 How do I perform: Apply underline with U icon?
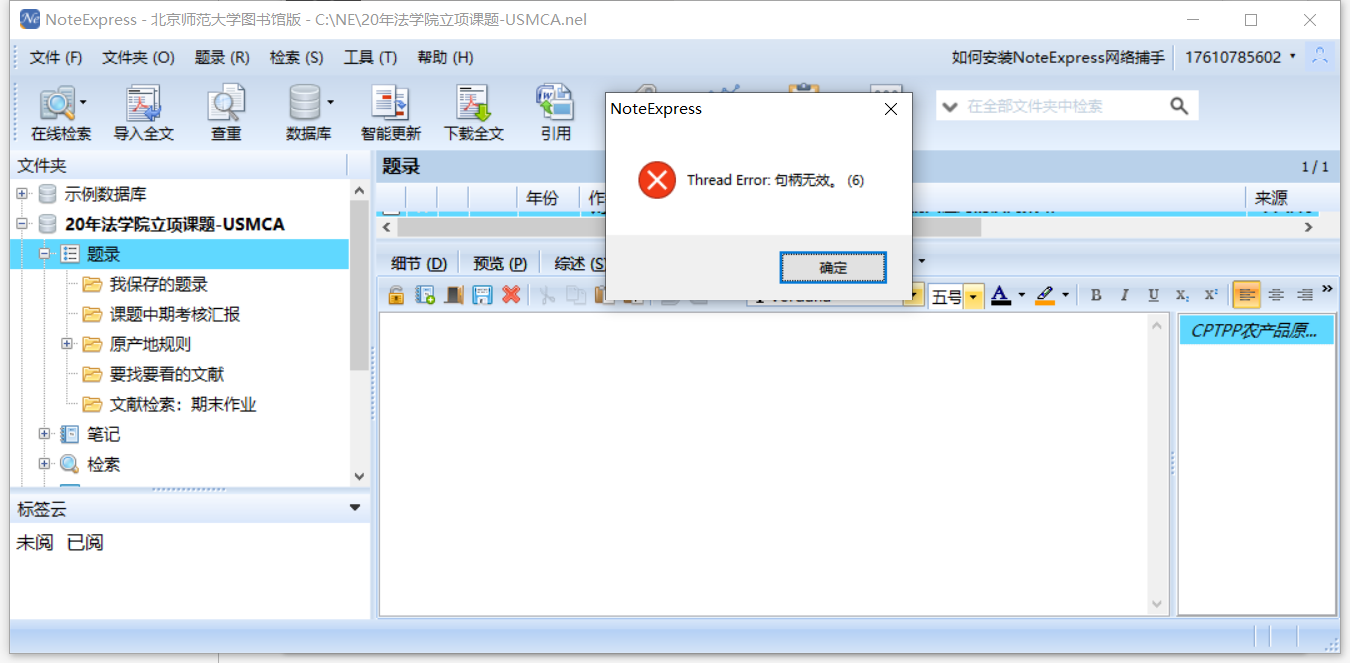tap(1153, 295)
